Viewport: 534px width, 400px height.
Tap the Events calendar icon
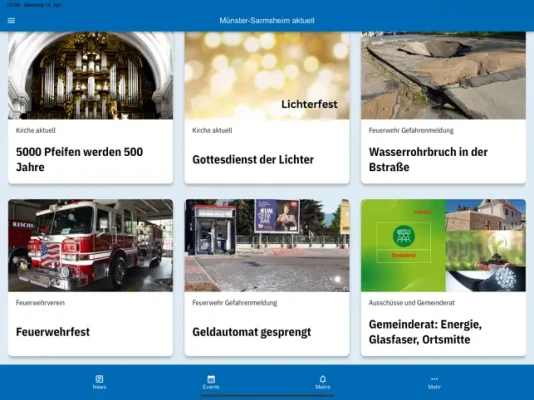pos(211,379)
